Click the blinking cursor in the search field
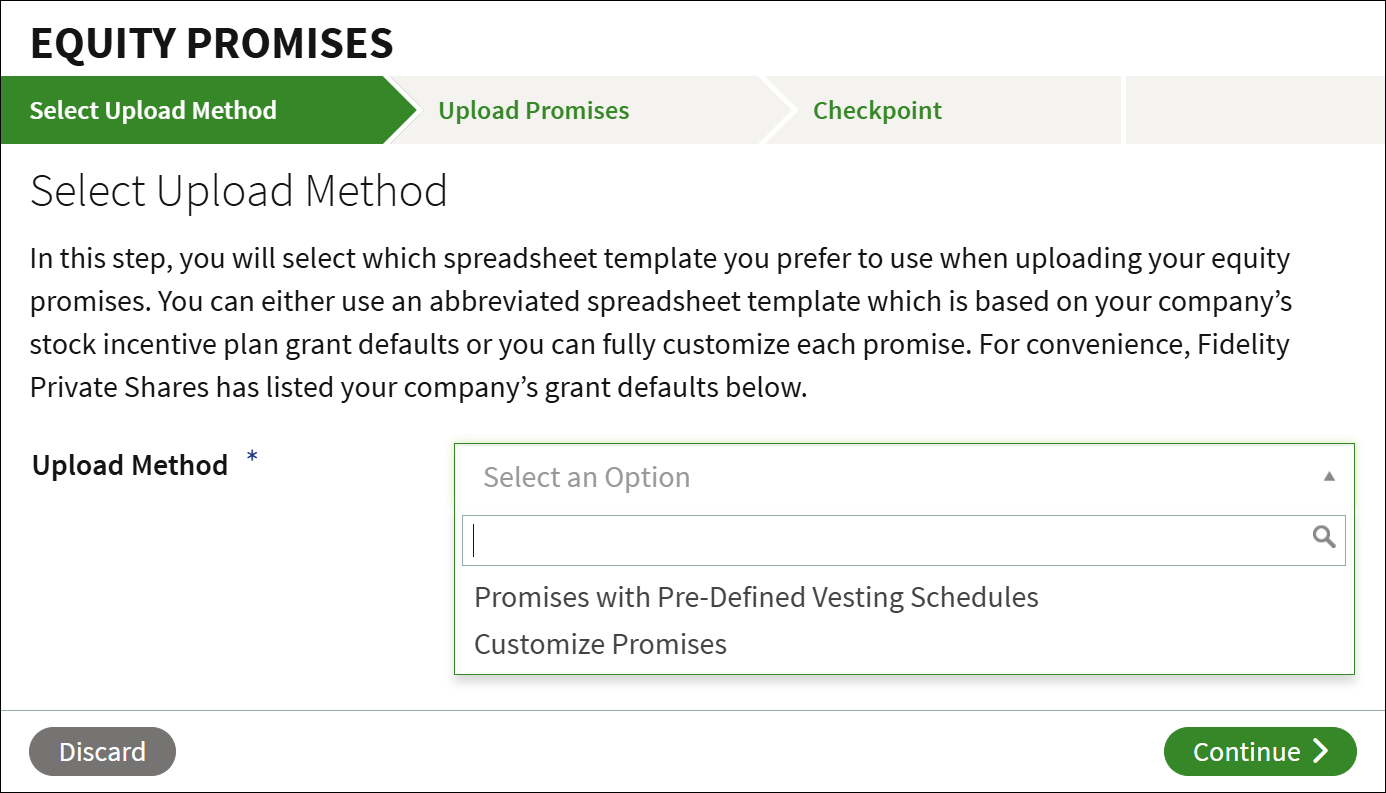Viewport: 1386px width, 793px height. tap(474, 540)
